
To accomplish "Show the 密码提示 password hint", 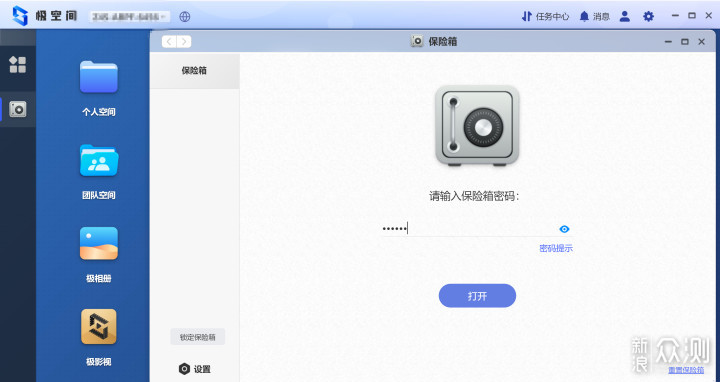I will pos(556,248).
